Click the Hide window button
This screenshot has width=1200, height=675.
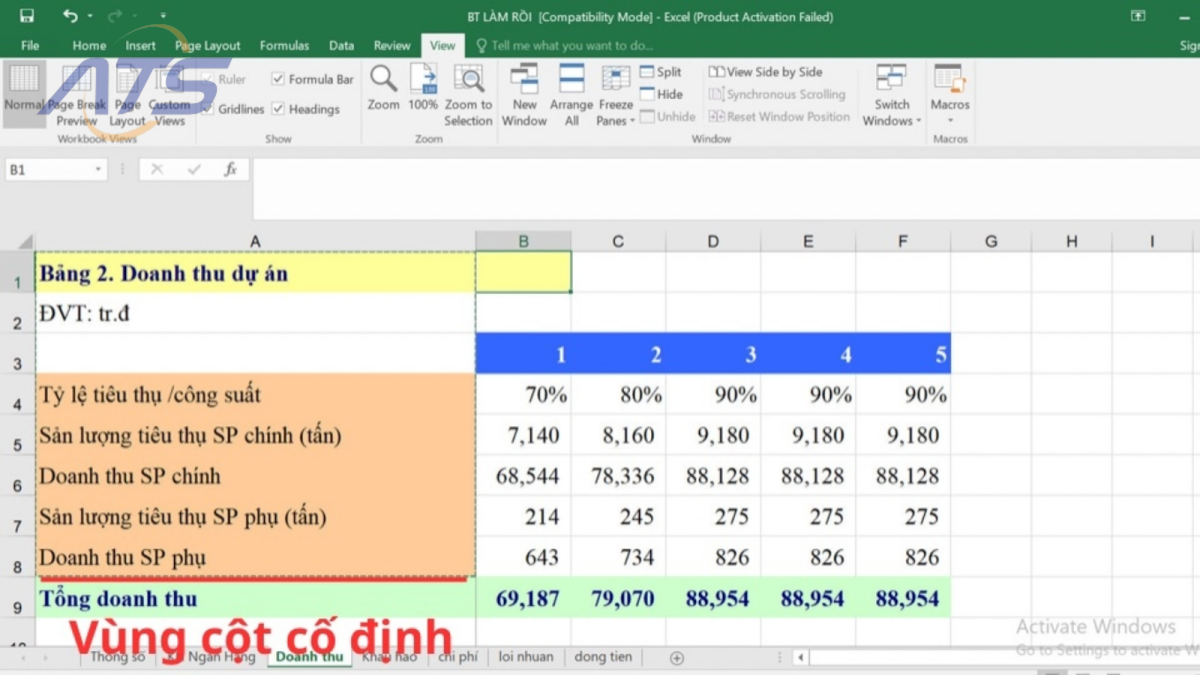(x=660, y=93)
